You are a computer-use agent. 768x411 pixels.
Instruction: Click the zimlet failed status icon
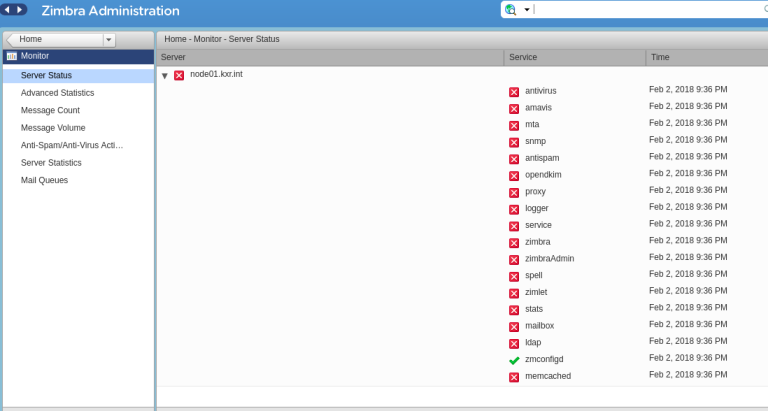[x=514, y=293]
